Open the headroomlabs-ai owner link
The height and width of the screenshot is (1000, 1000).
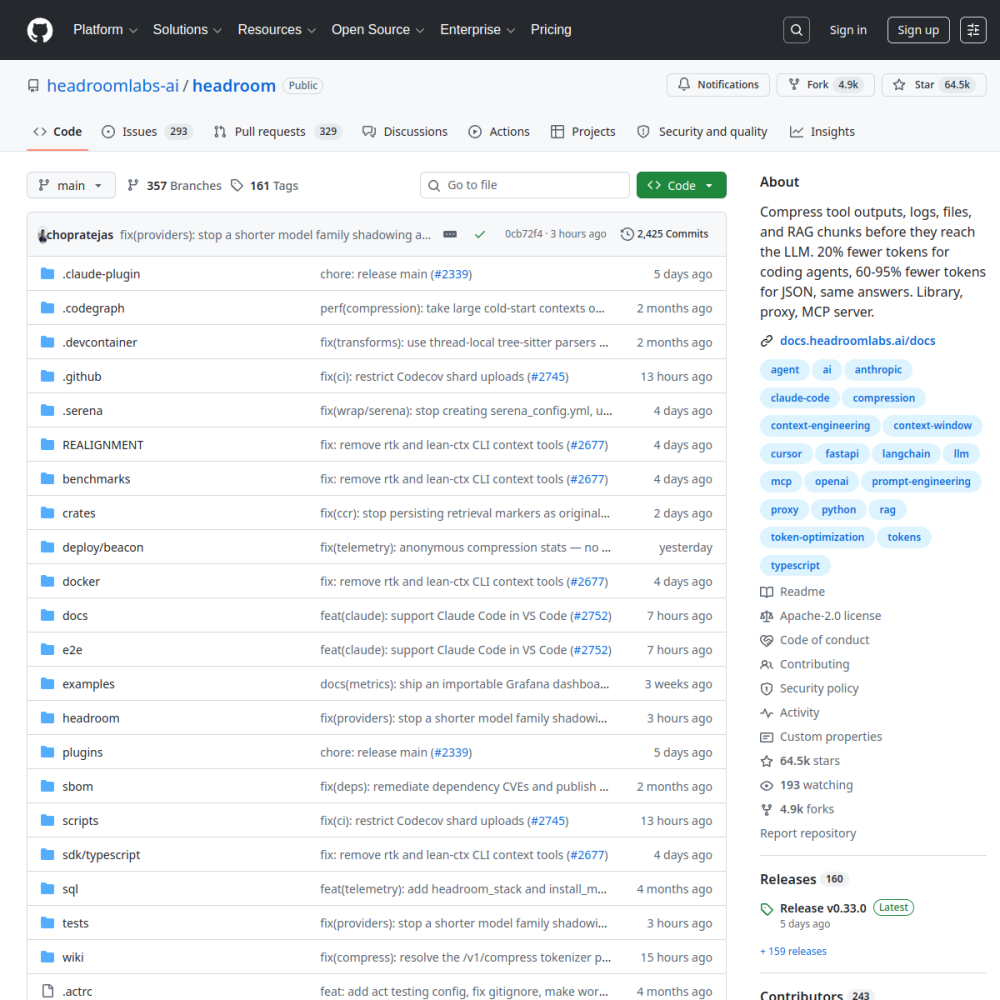(x=113, y=85)
